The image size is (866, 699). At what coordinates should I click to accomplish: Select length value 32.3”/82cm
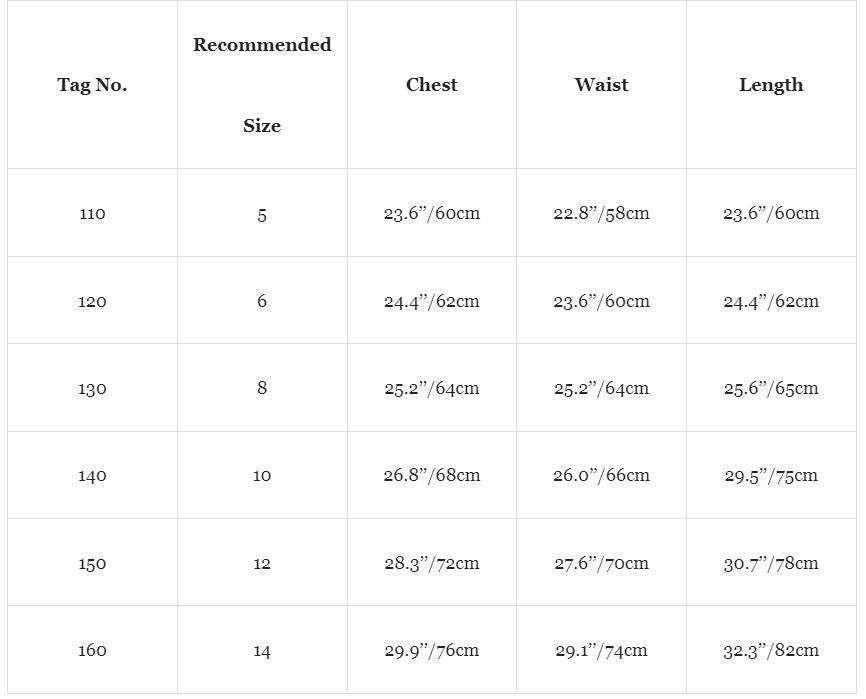tap(771, 650)
